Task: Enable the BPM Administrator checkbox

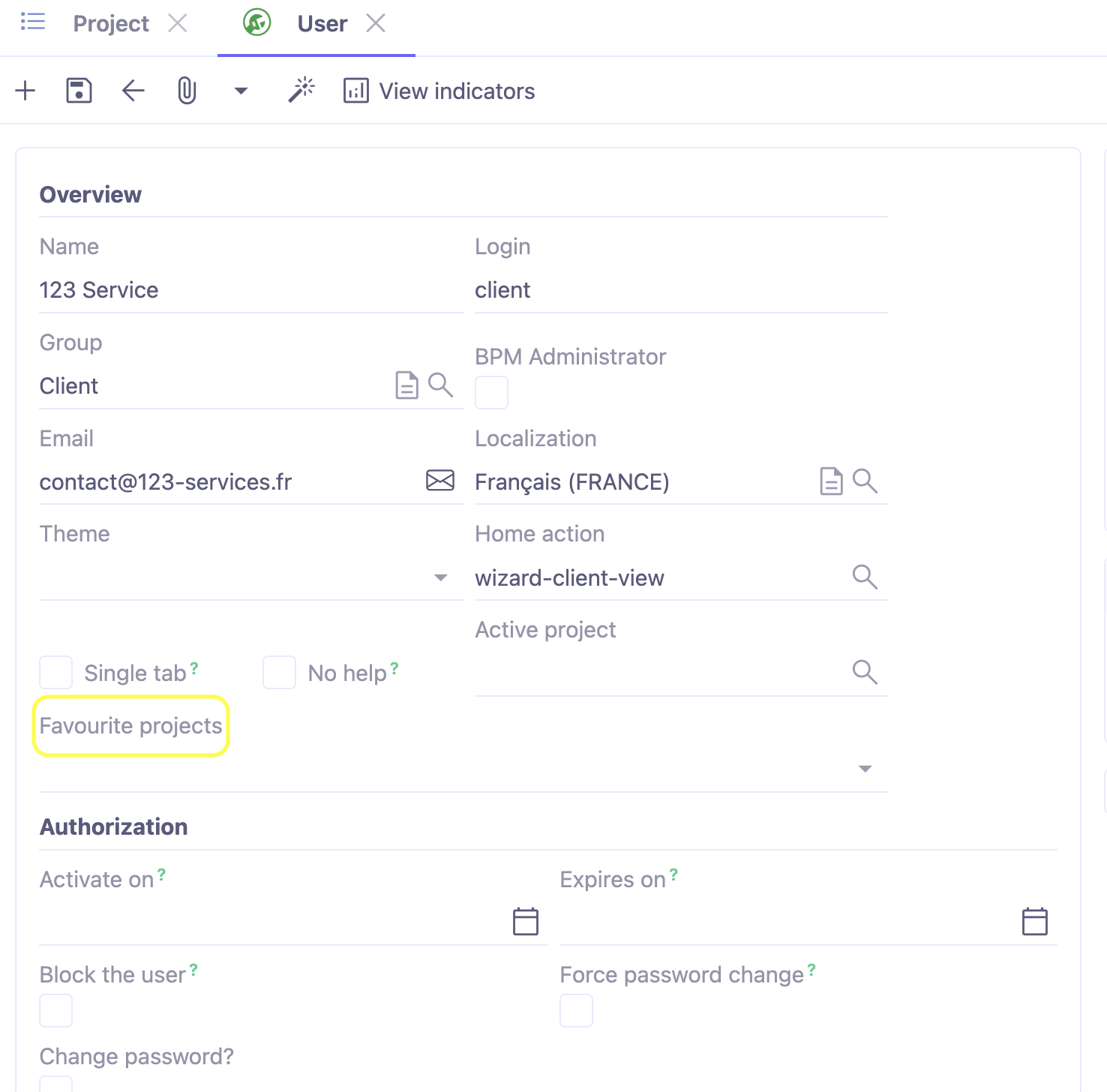Action: point(492,393)
